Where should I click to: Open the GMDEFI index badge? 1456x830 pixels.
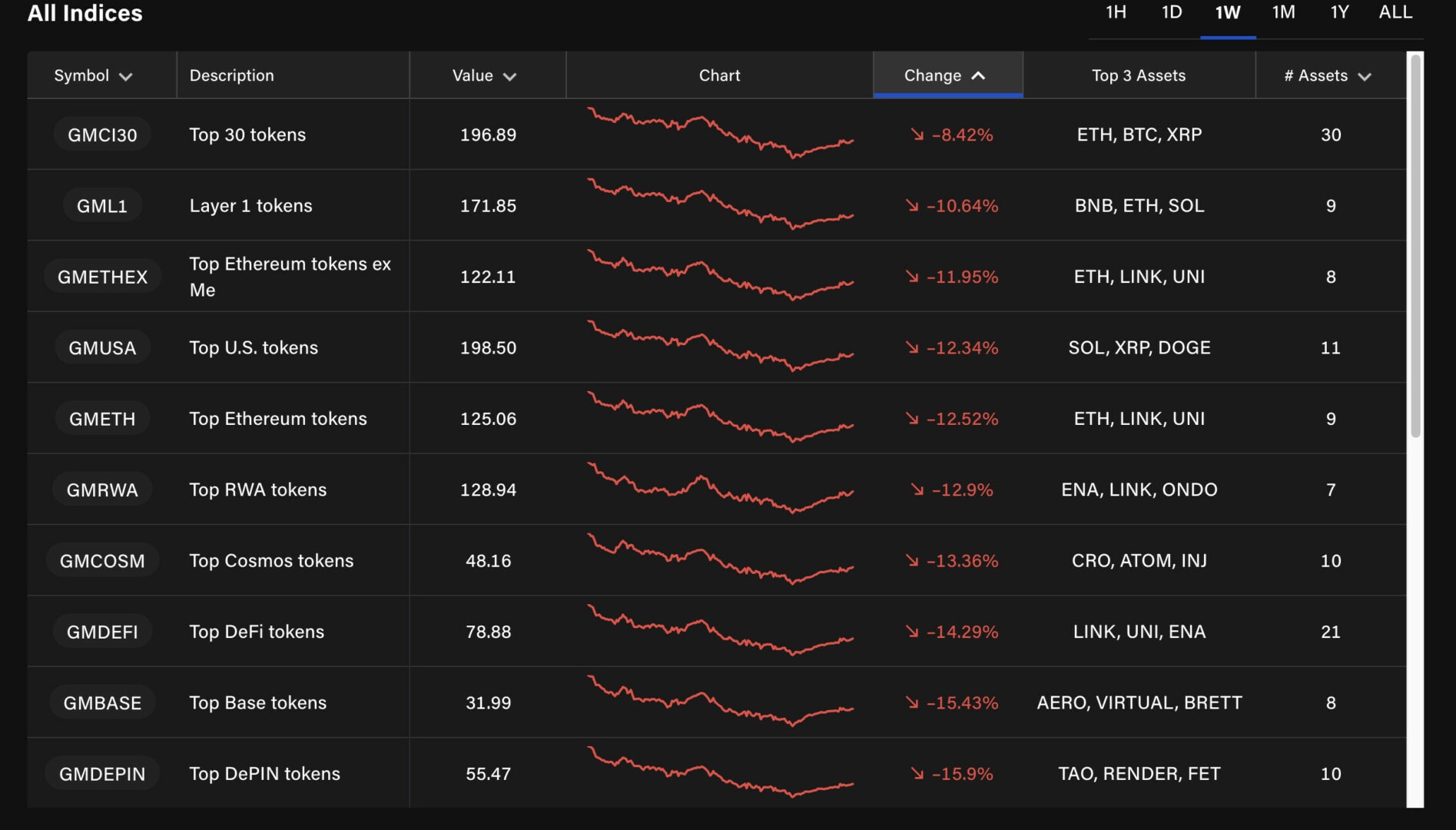[x=102, y=632]
